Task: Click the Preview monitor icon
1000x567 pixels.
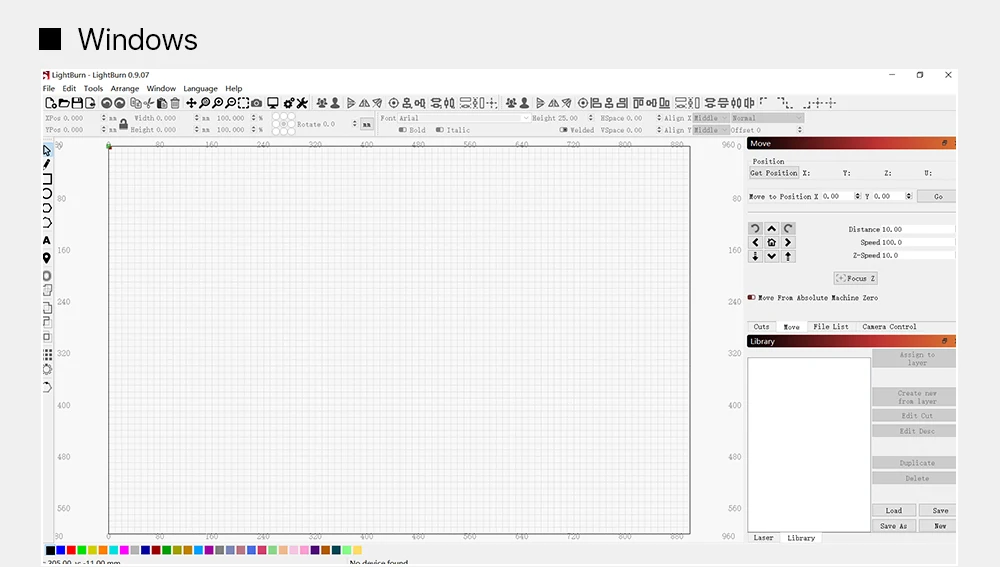Action: tap(273, 103)
